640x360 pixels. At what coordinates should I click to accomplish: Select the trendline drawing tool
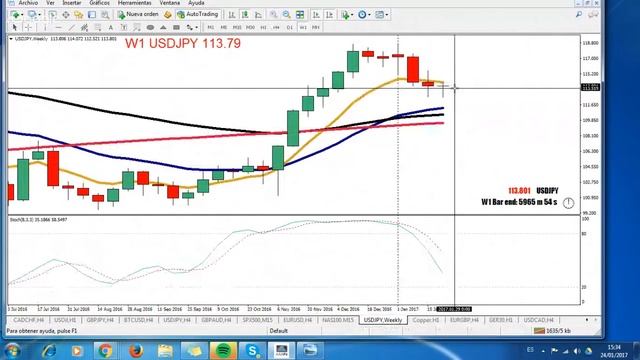pos(71,27)
